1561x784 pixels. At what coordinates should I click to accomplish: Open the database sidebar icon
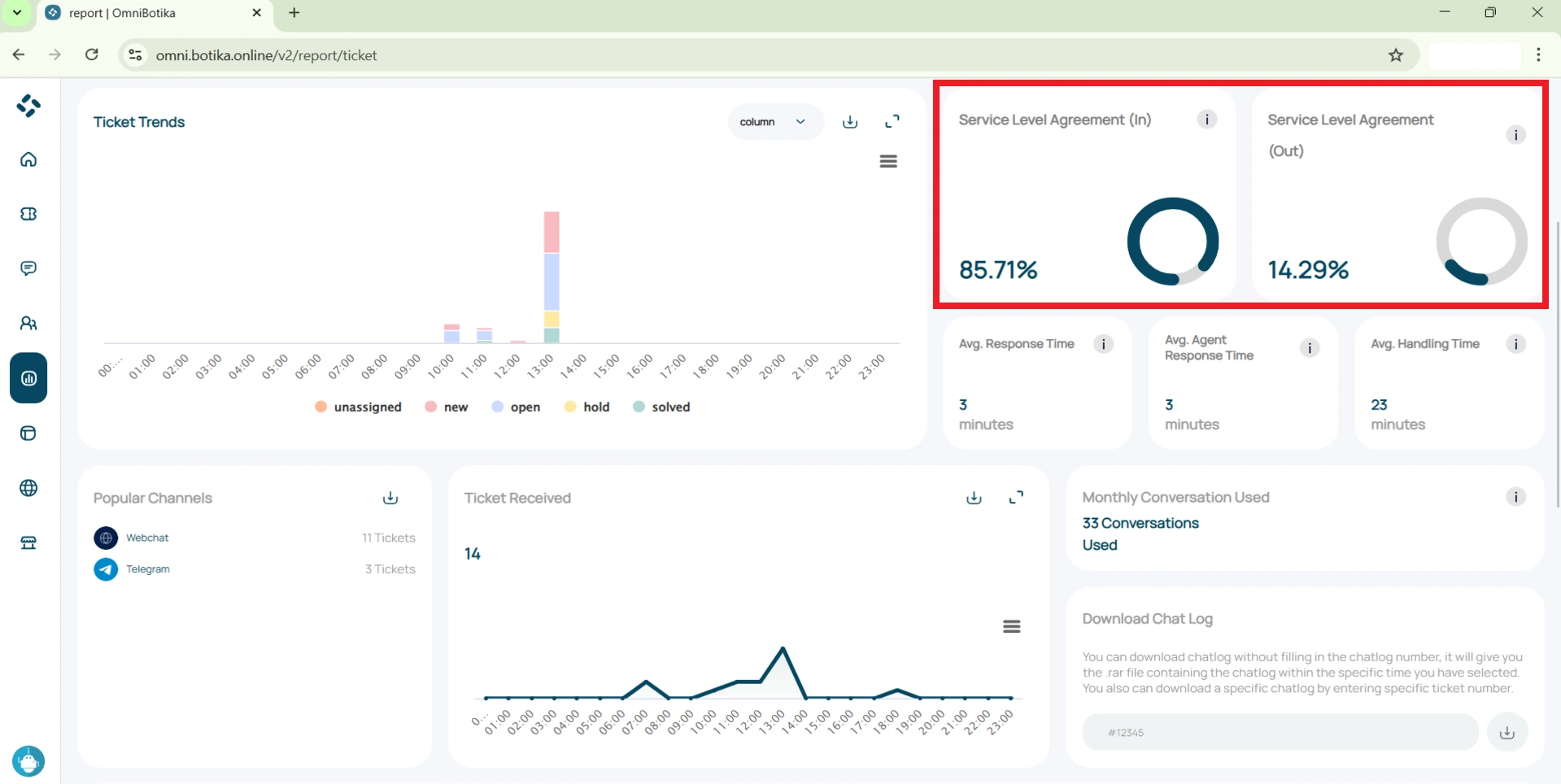point(28,433)
